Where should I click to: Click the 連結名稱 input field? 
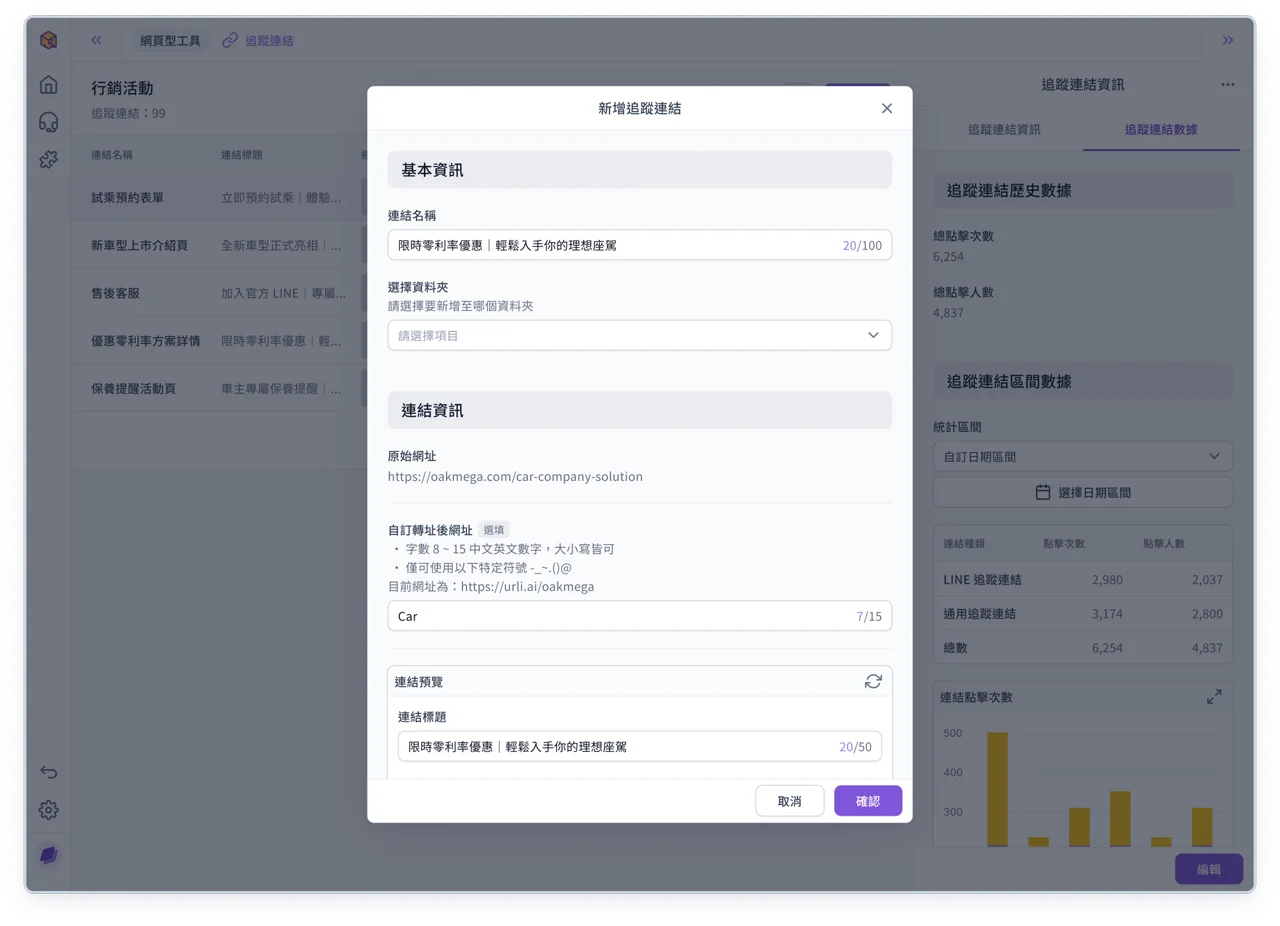[639, 245]
